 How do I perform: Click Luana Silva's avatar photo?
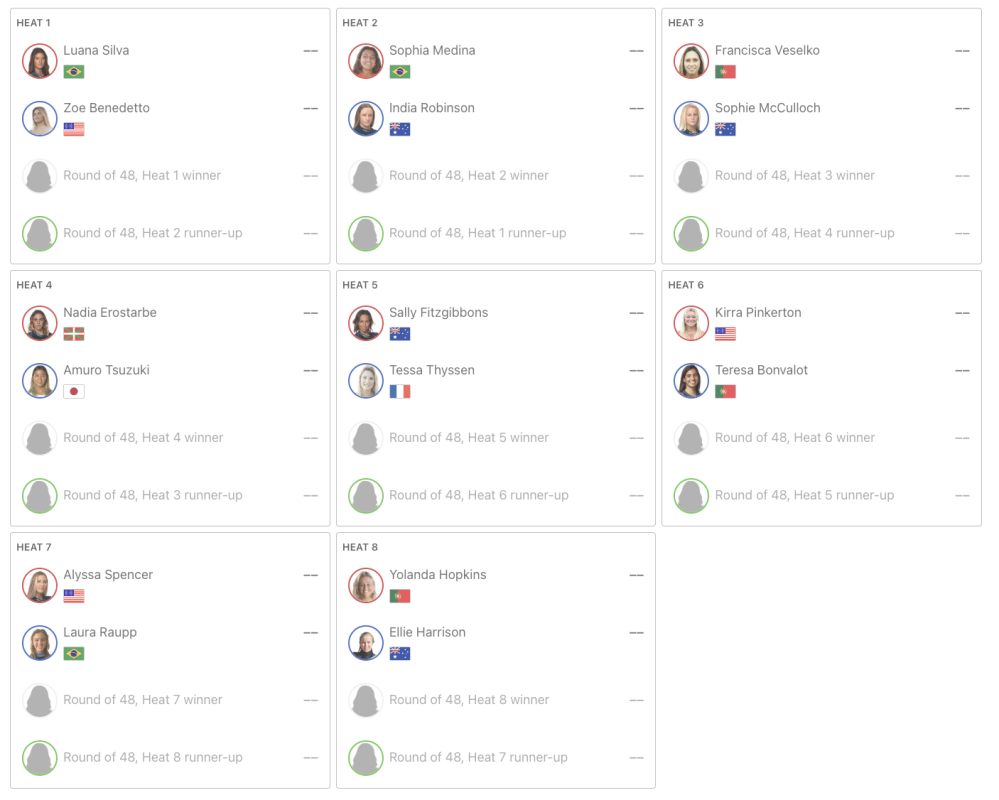click(40, 61)
